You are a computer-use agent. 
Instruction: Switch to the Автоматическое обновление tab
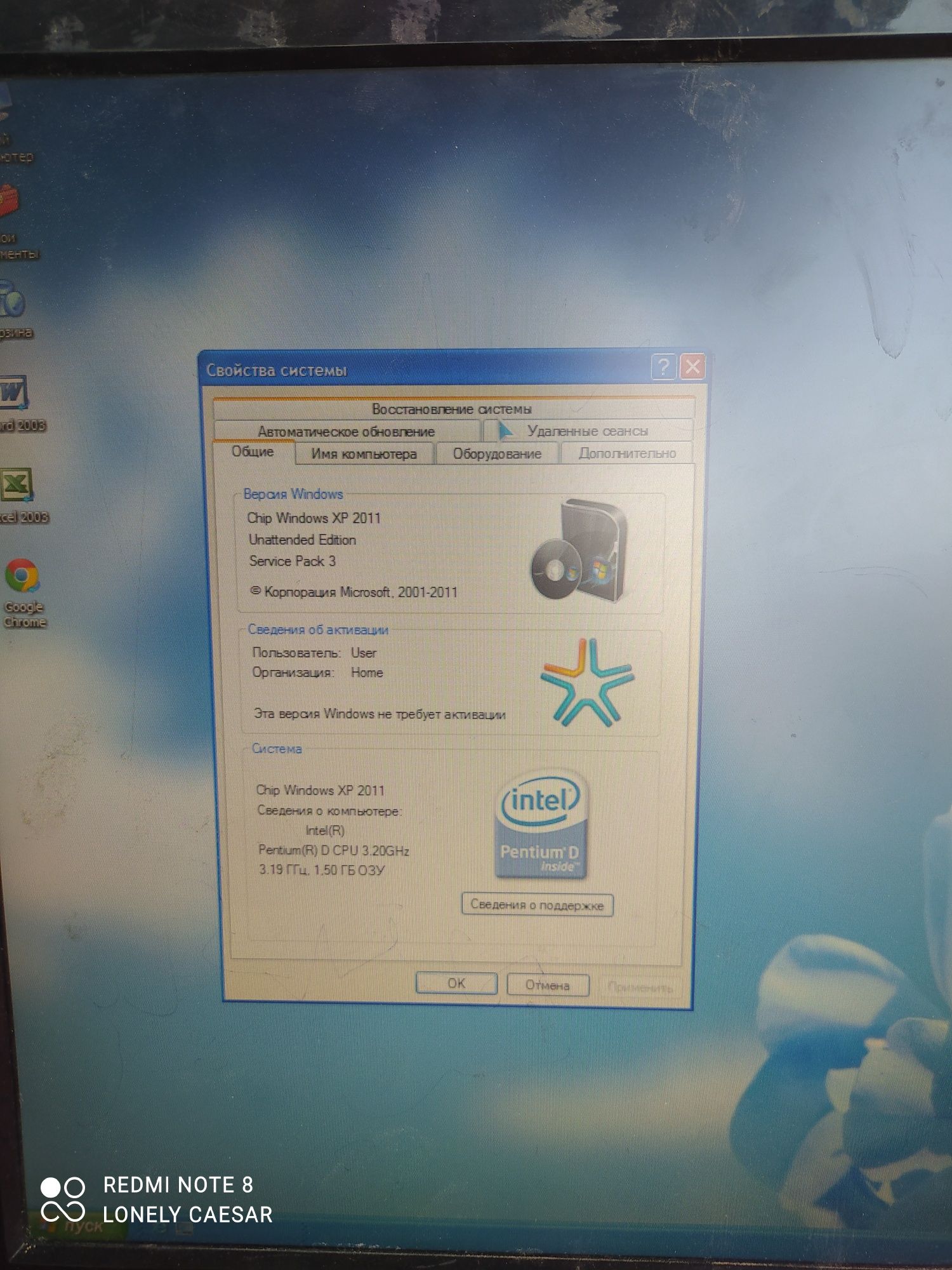(346, 431)
